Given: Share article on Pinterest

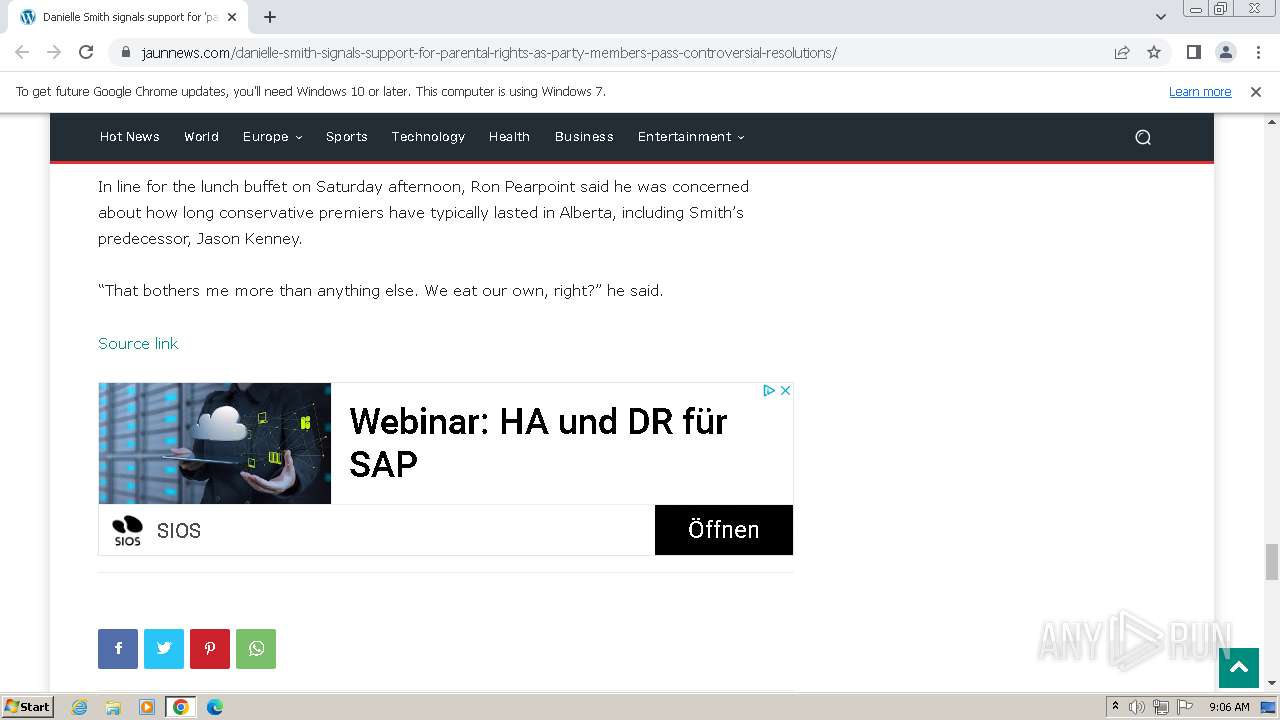Looking at the screenshot, I should [x=210, y=649].
